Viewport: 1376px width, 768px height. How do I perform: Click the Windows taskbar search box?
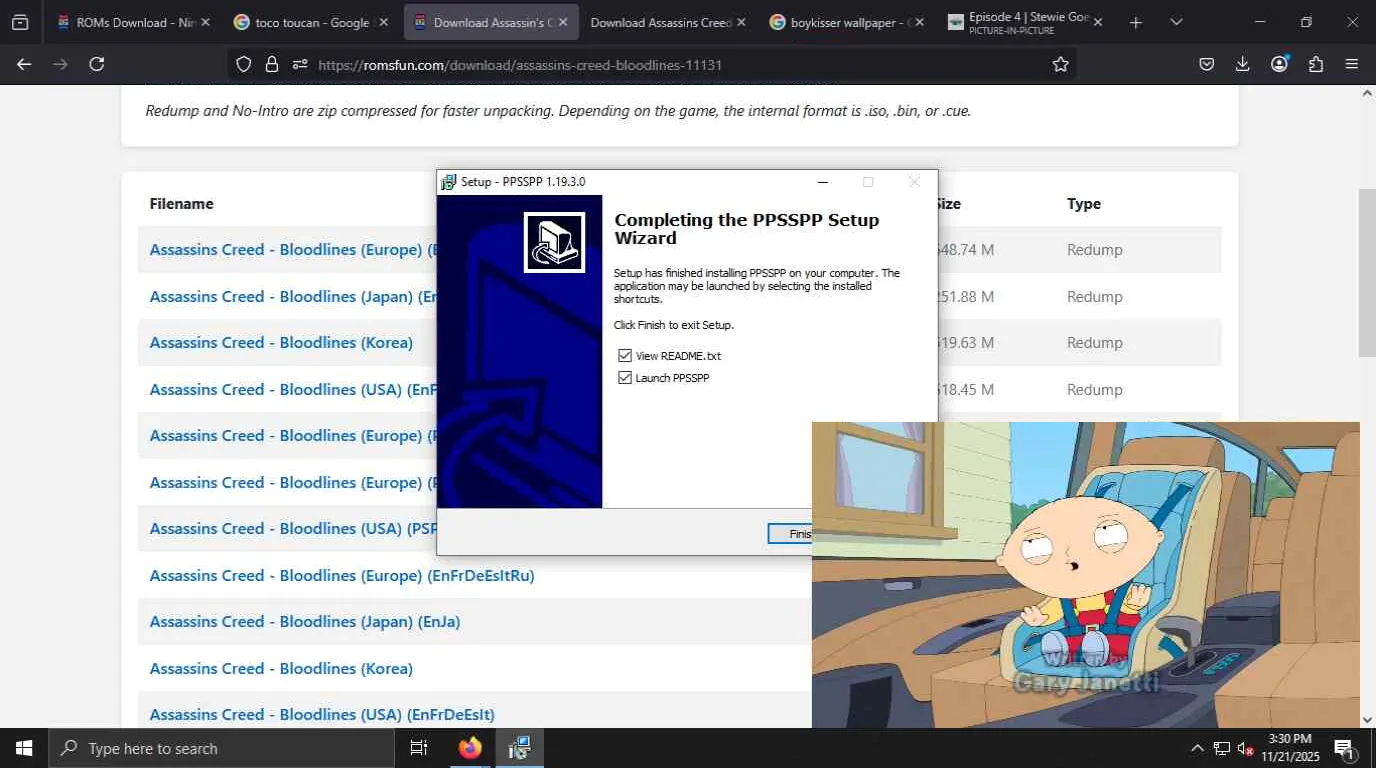click(221, 748)
